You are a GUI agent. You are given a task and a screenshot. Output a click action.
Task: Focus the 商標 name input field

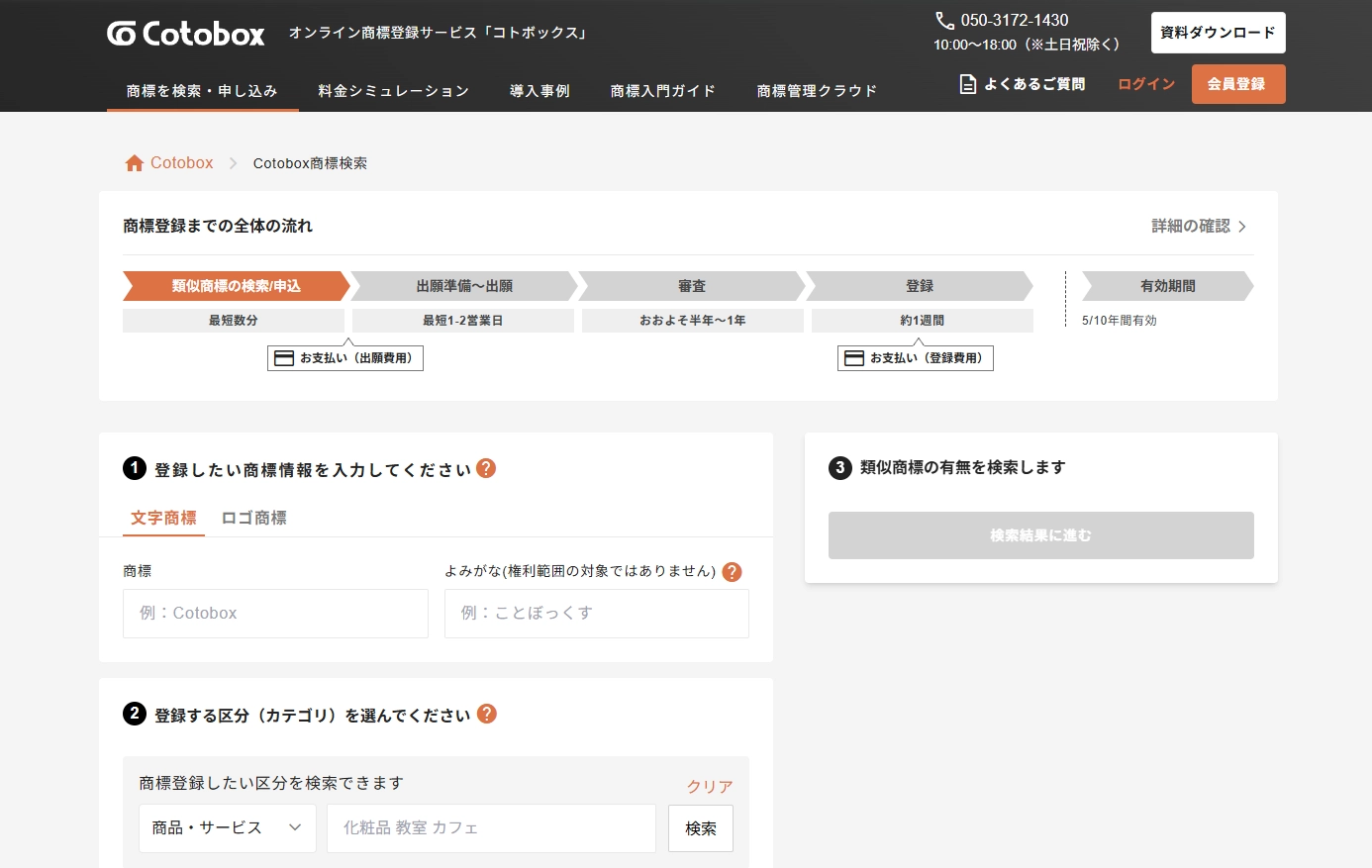coord(275,614)
